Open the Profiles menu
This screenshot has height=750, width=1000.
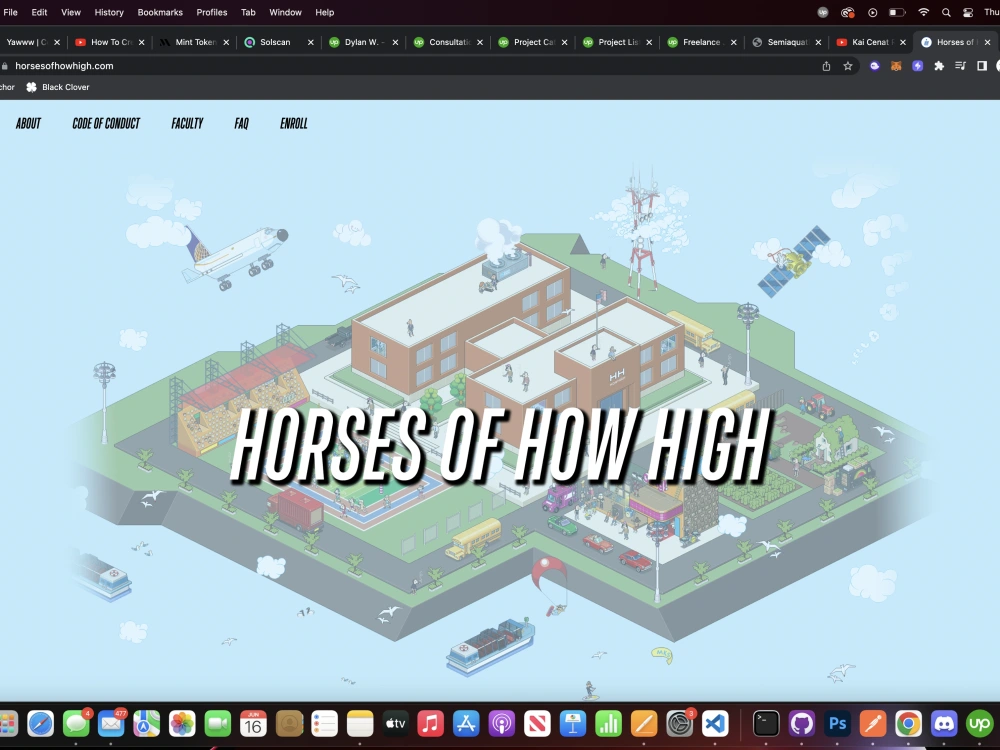coord(212,12)
